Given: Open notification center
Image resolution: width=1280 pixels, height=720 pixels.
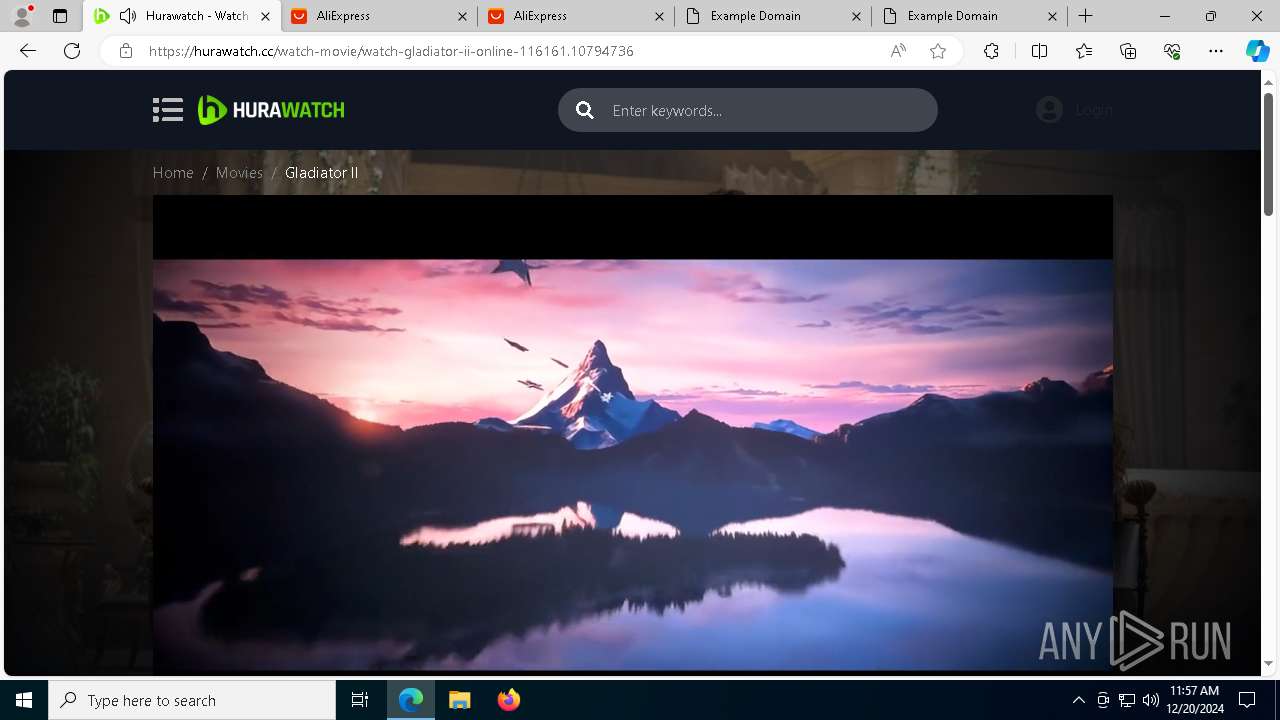Looking at the screenshot, I should click(x=1247, y=700).
